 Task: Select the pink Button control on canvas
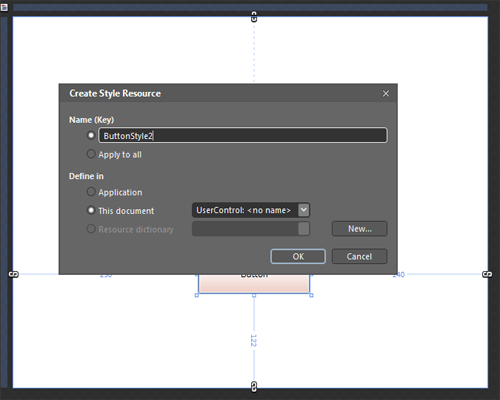coord(254,284)
